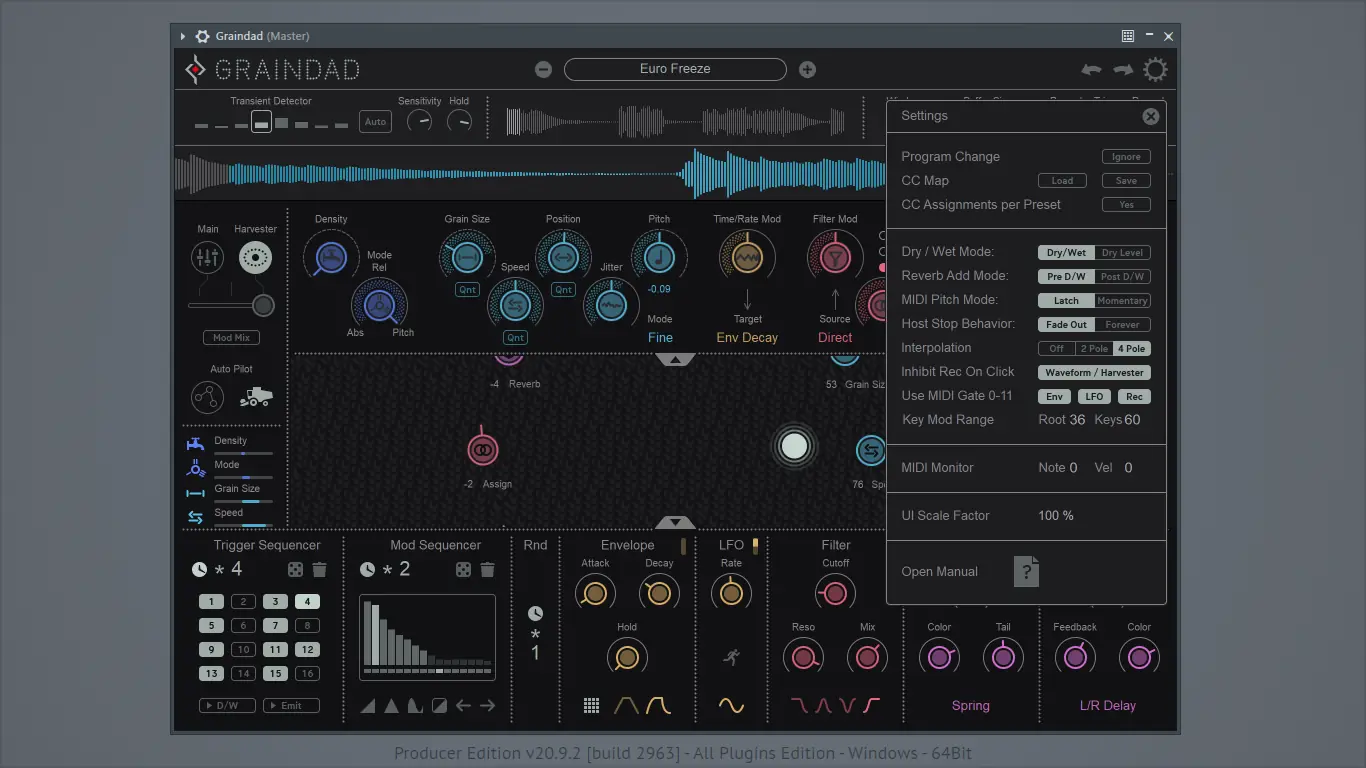Set MIDI Pitch Mode to Momentary
This screenshot has height=768, width=1366.
point(1122,301)
